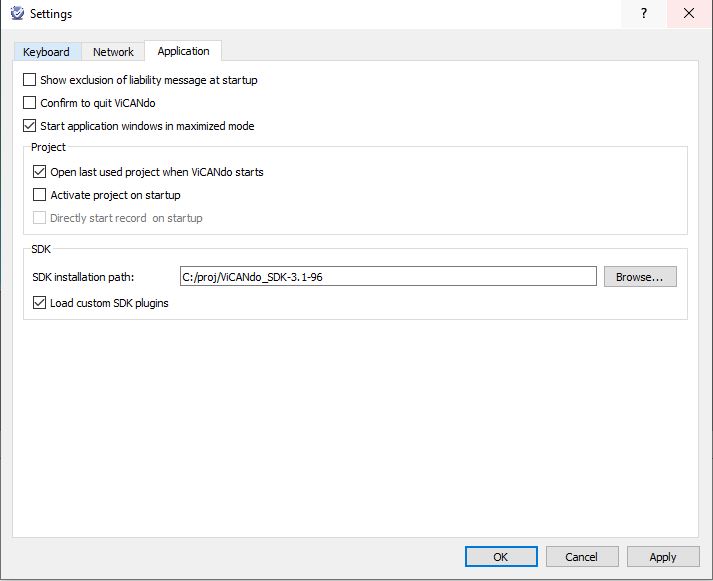Screen dimensions: 713x581
Task: Apply the current settings
Action: click(663, 556)
